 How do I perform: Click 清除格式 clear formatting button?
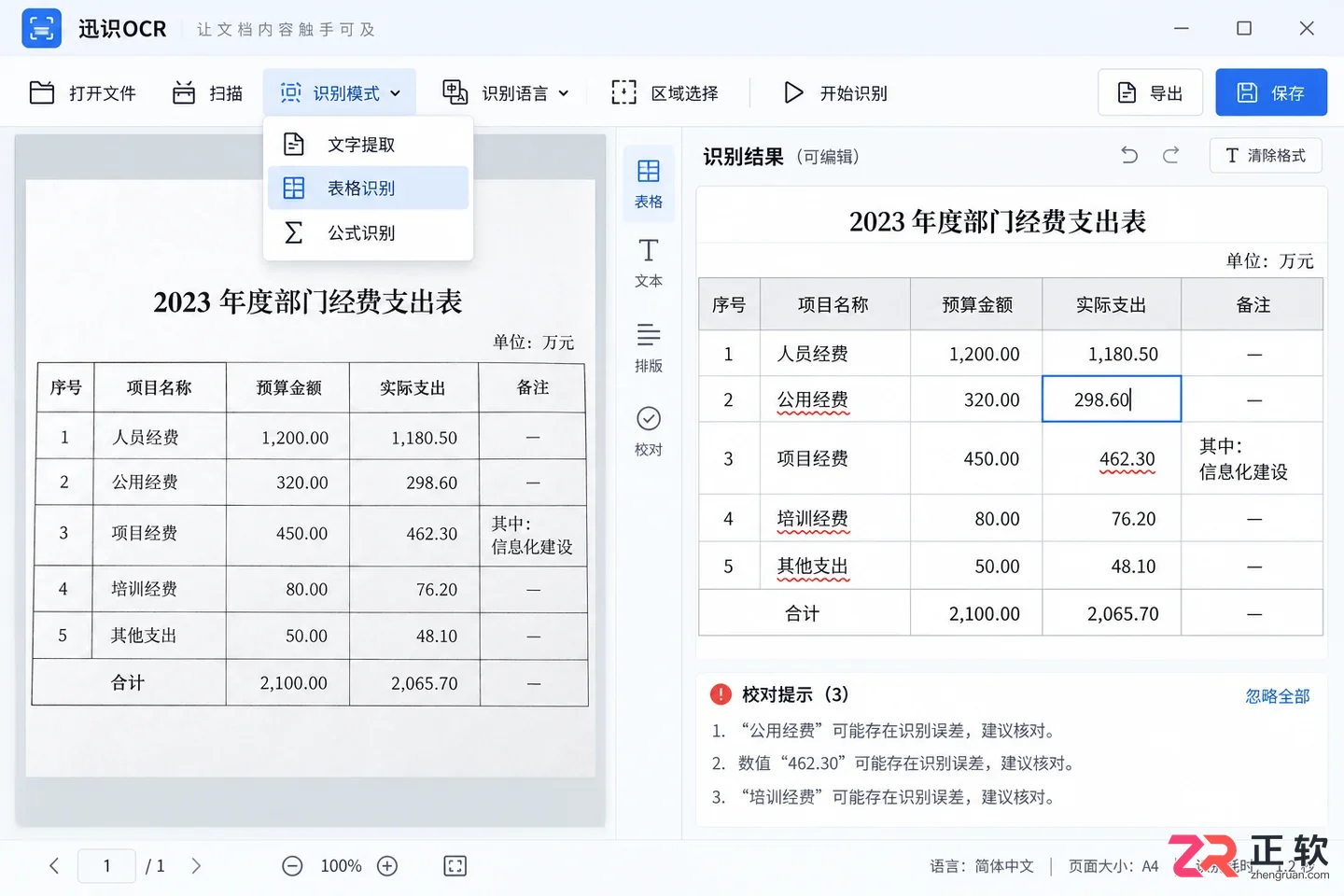pyautogui.click(x=1266, y=155)
